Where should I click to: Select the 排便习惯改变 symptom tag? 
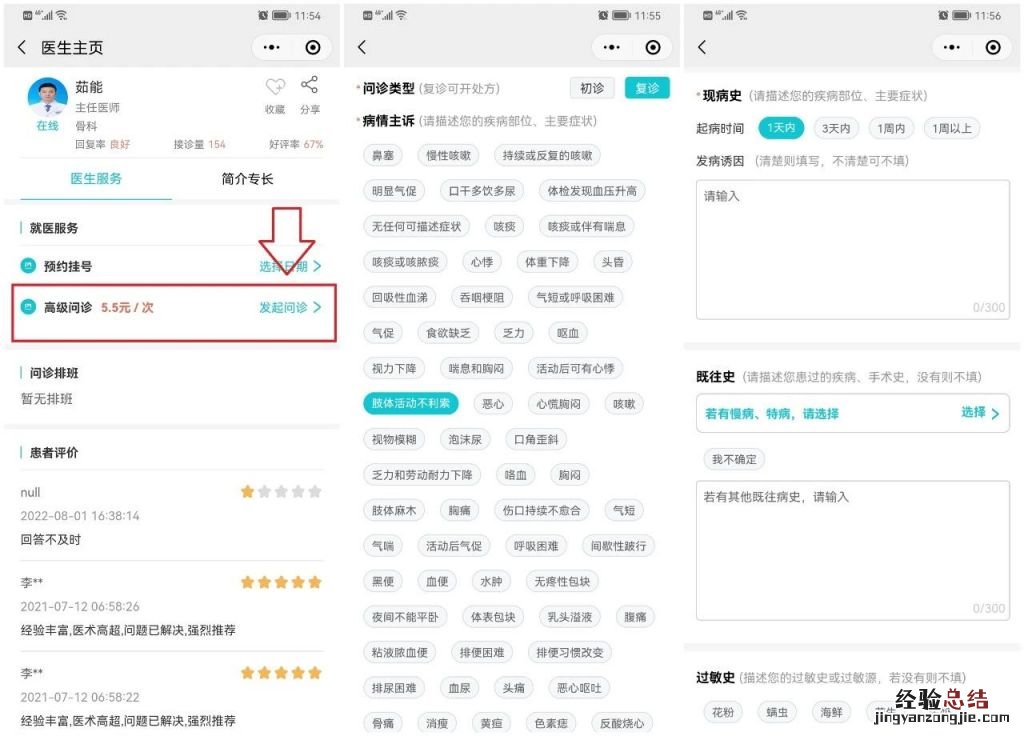coord(569,652)
